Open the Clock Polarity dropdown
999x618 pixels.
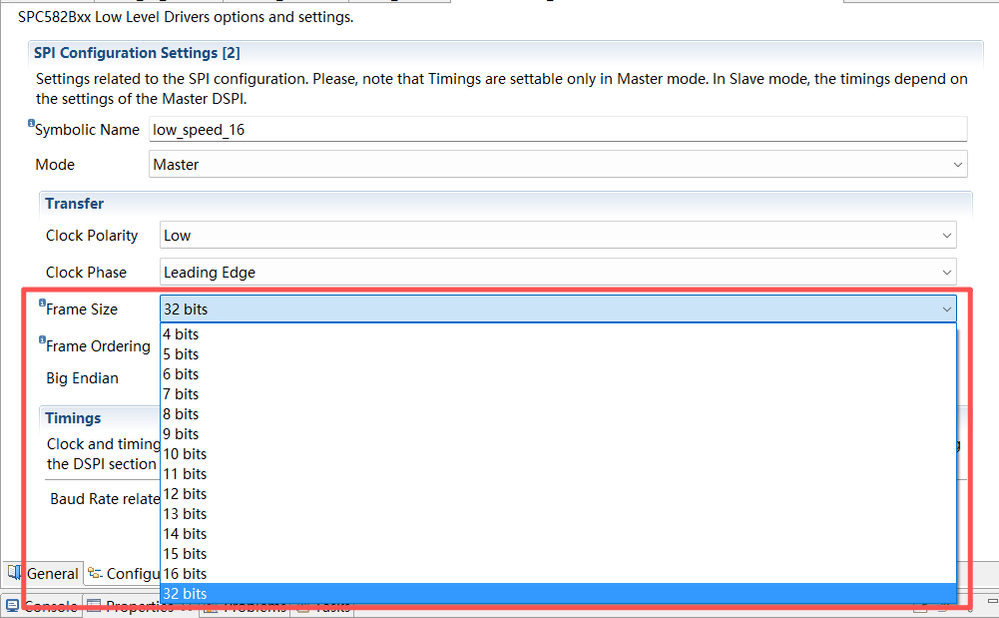point(558,236)
